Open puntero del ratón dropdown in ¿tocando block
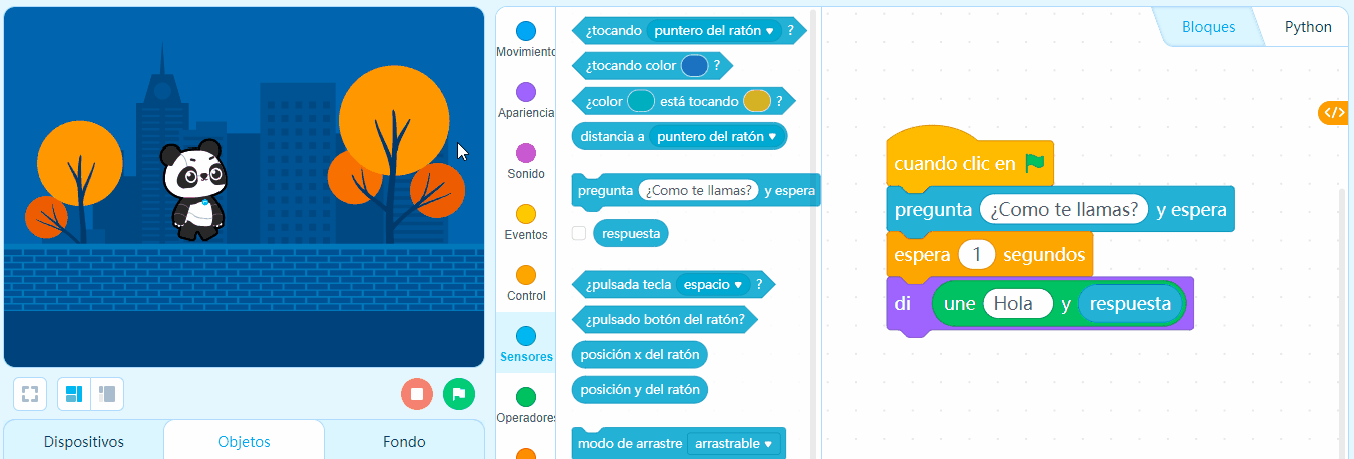This screenshot has height=459, width=1354. [x=714, y=31]
